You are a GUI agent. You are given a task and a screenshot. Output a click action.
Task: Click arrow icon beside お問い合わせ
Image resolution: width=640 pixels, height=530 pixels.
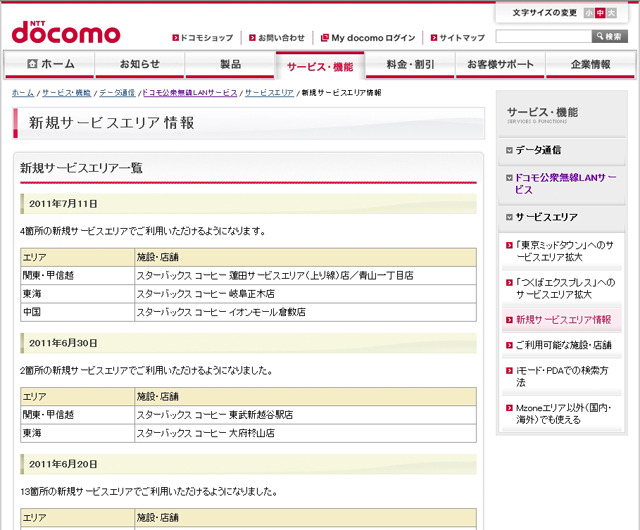250,38
